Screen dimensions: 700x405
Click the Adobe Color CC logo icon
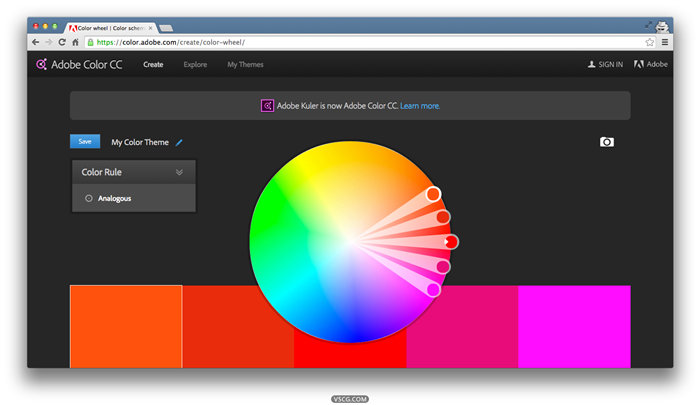click(42, 64)
